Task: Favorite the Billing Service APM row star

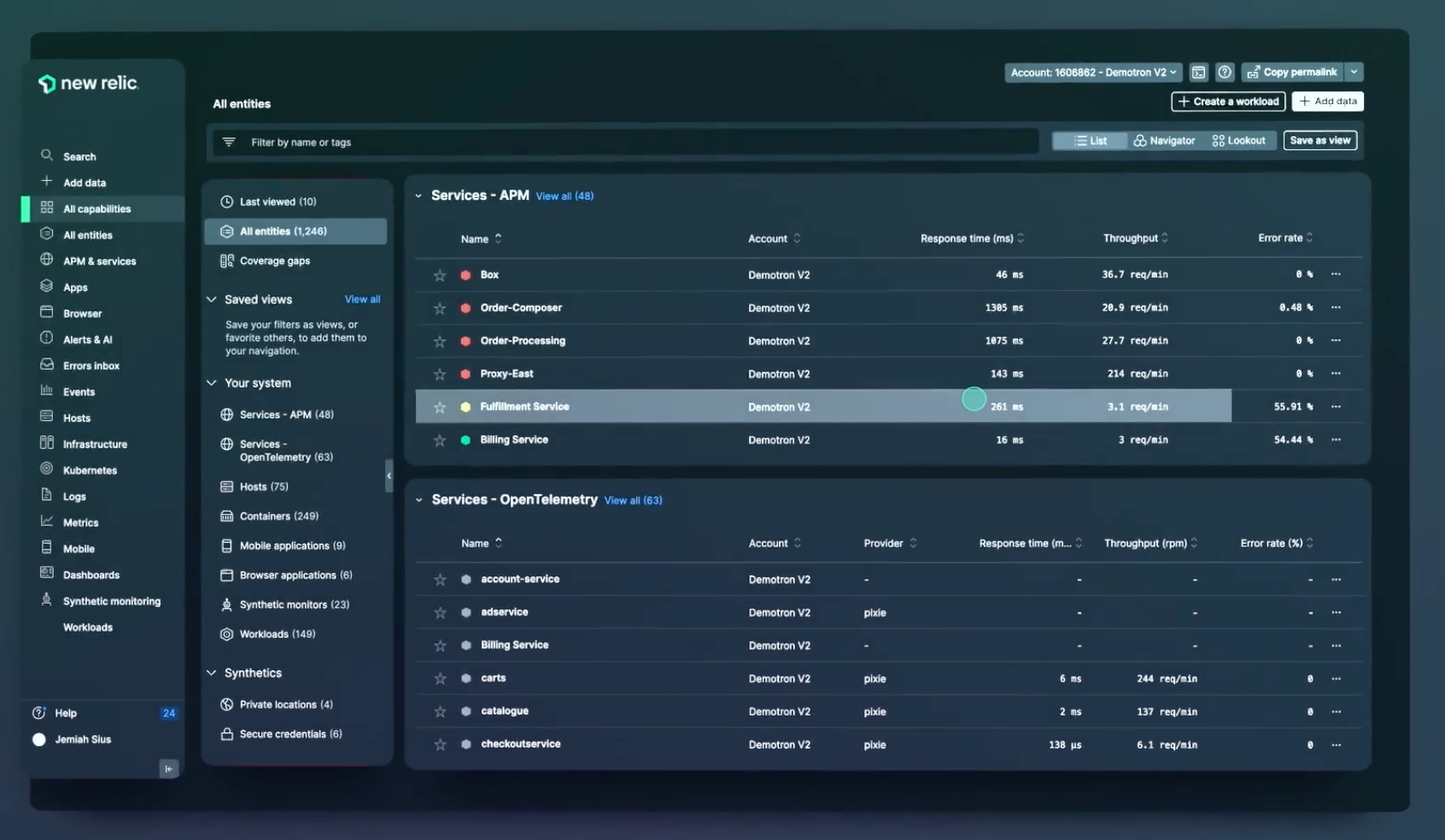Action: click(x=440, y=440)
